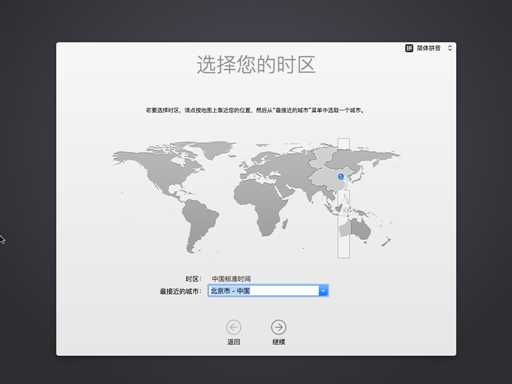Click the closest city text field
Image resolution: width=512 pixels, height=384 pixels.
coord(264,291)
